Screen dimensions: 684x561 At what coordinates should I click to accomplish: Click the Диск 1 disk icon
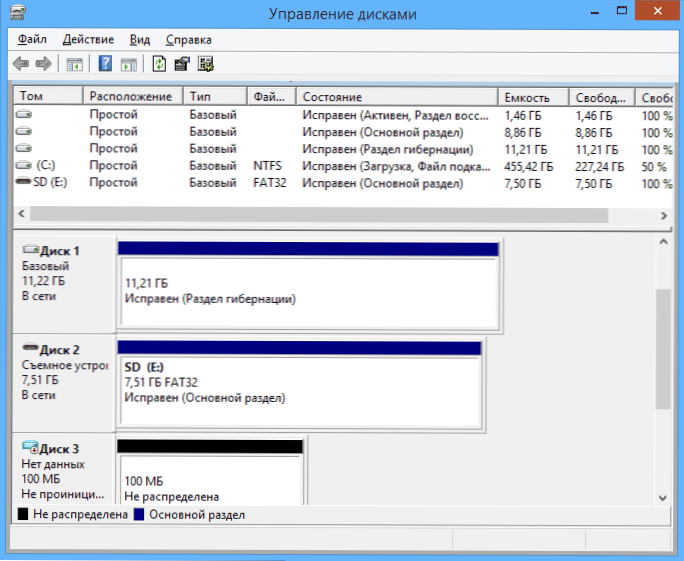pos(31,250)
